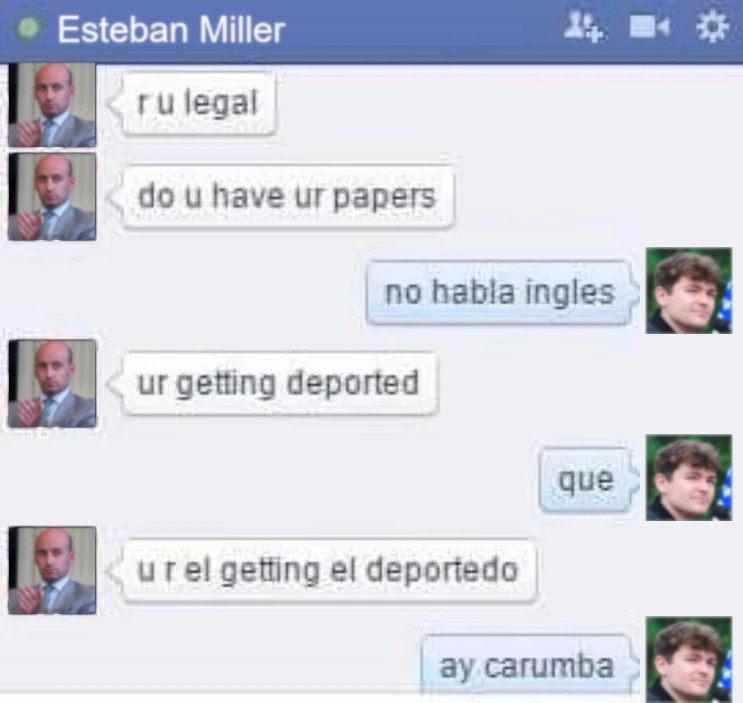Viewport: 743px width, 703px height.
Task: Open Esteban Miller profile name link
Action: [x=171, y=29]
